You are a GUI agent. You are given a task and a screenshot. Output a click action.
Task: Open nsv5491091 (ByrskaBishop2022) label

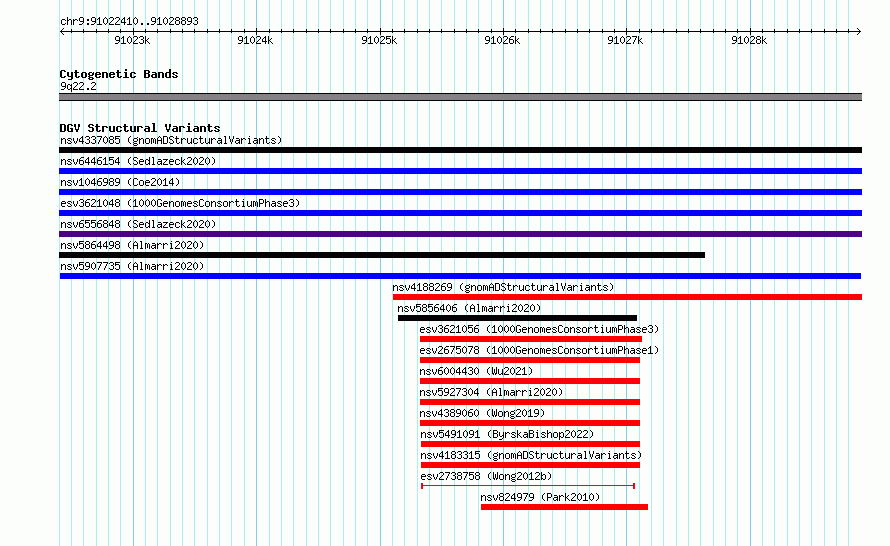pyautogui.click(x=507, y=434)
